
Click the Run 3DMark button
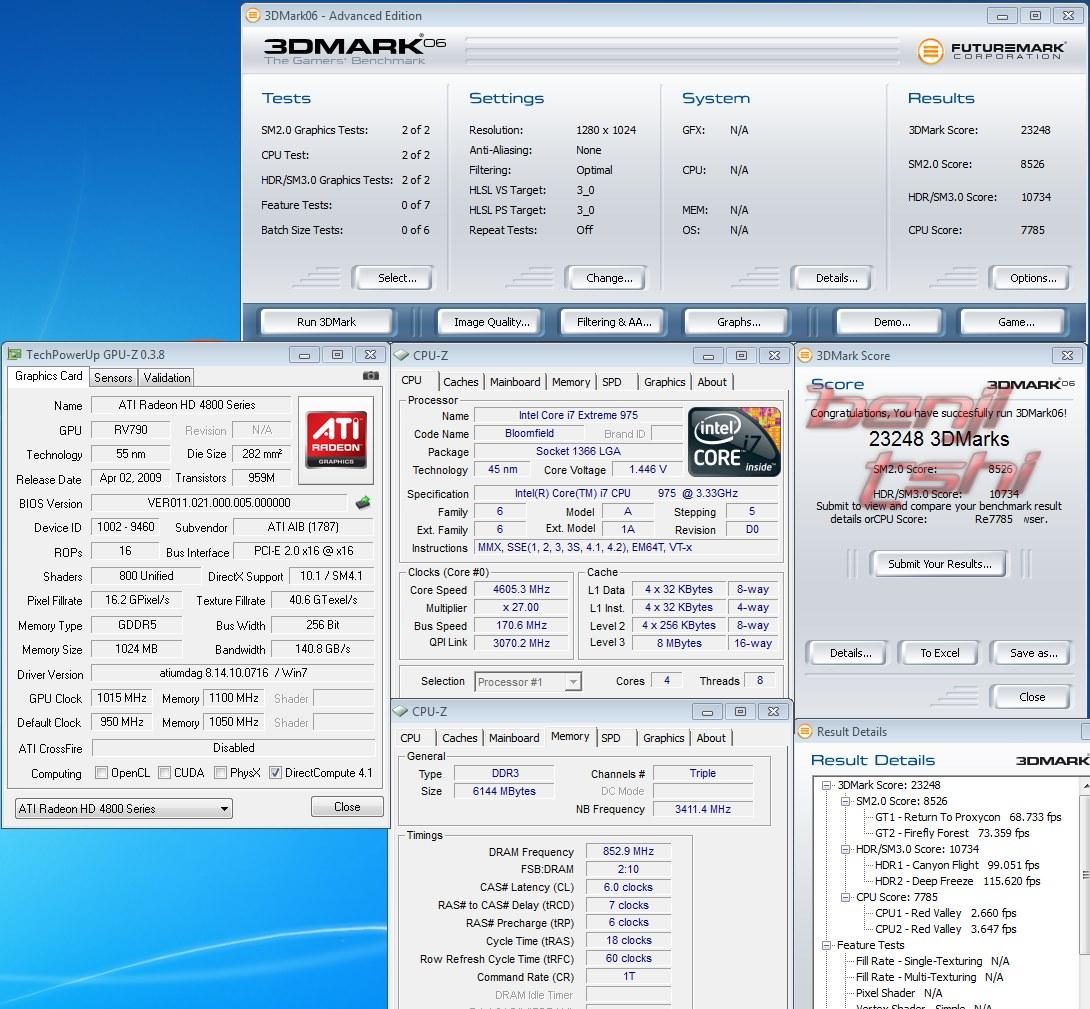(326, 322)
